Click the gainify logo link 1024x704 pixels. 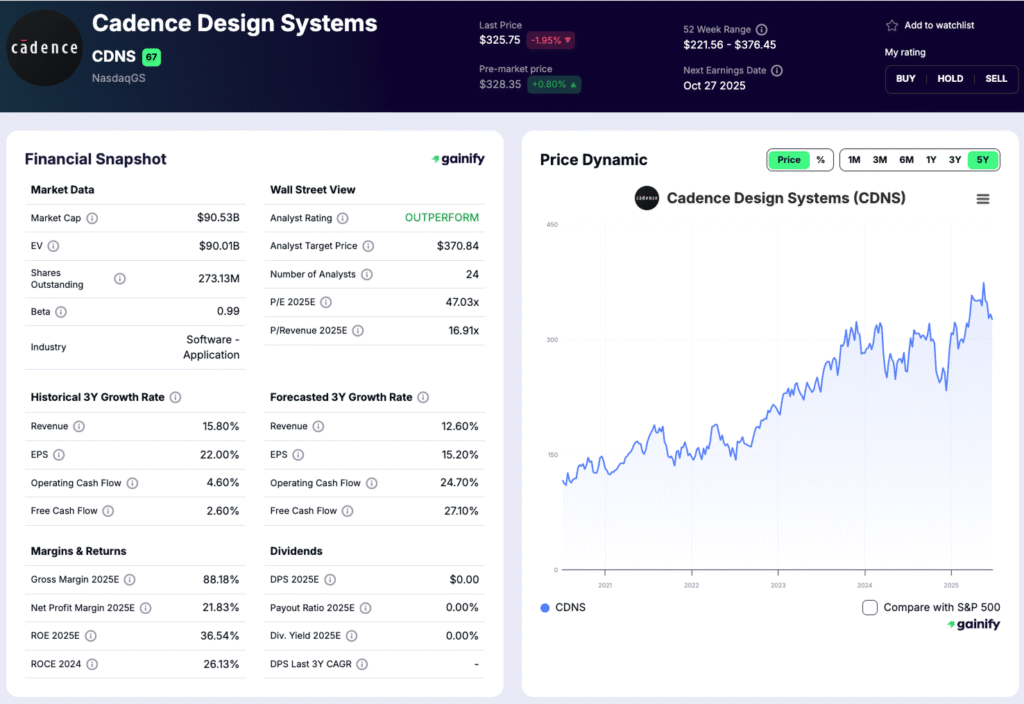(458, 158)
